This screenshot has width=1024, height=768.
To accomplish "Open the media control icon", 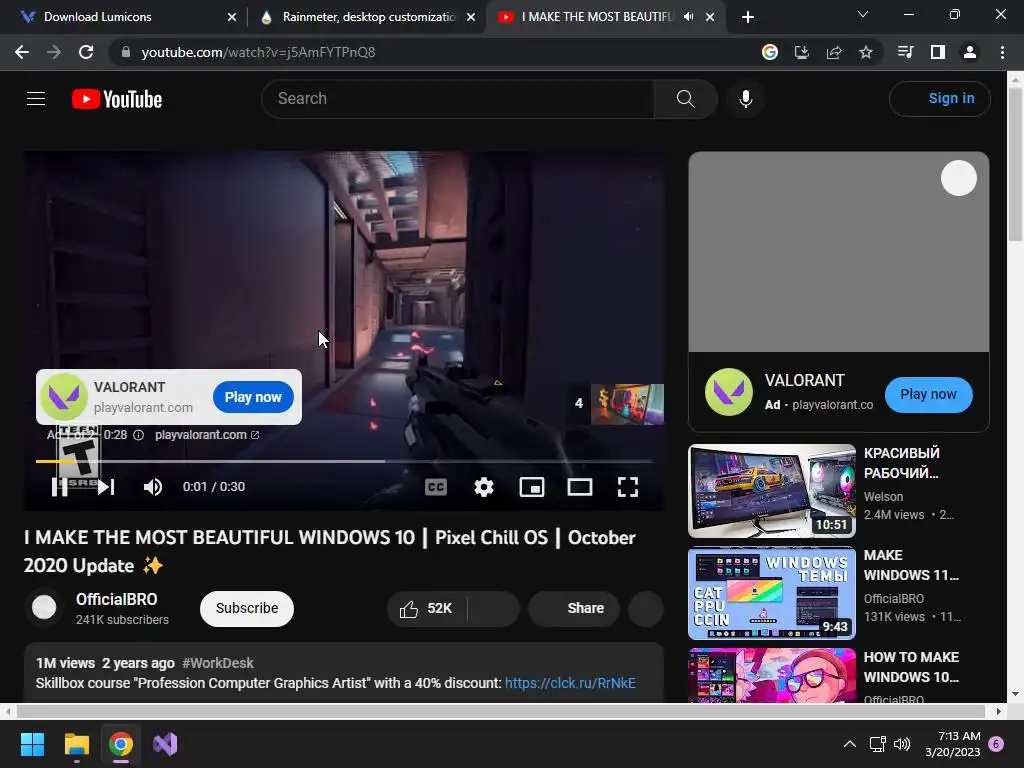I will pyautogui.click(x=906, y=52).
